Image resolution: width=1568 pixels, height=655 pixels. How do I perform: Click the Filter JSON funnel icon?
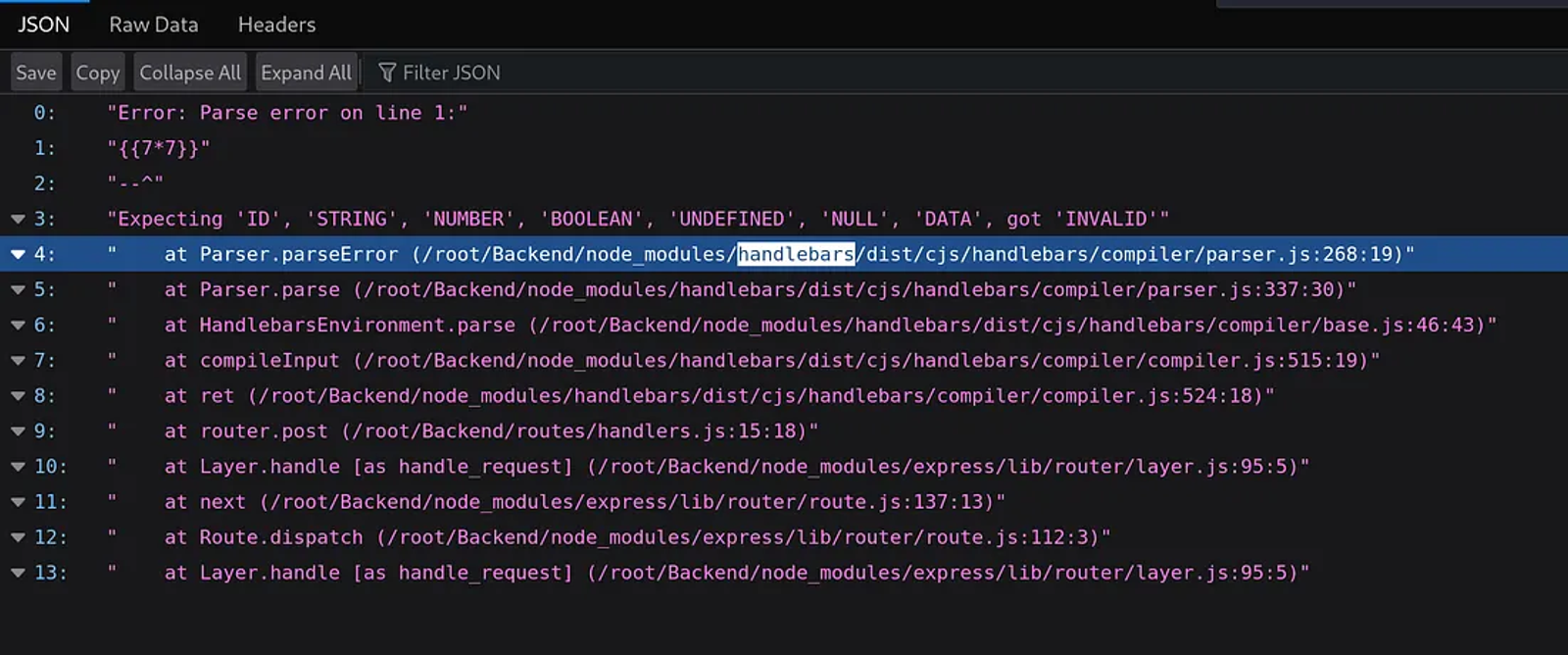pyautogui.click(x=387, y=73)
